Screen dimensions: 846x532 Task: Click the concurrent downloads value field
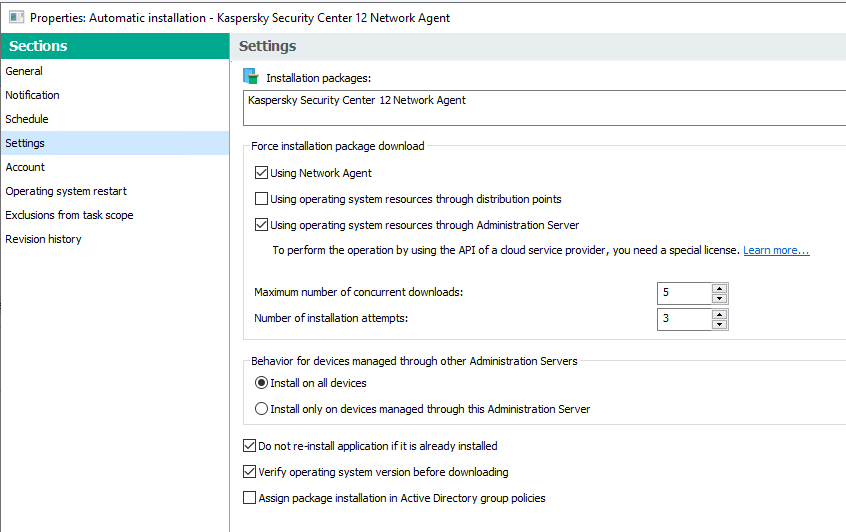(683, 293)
